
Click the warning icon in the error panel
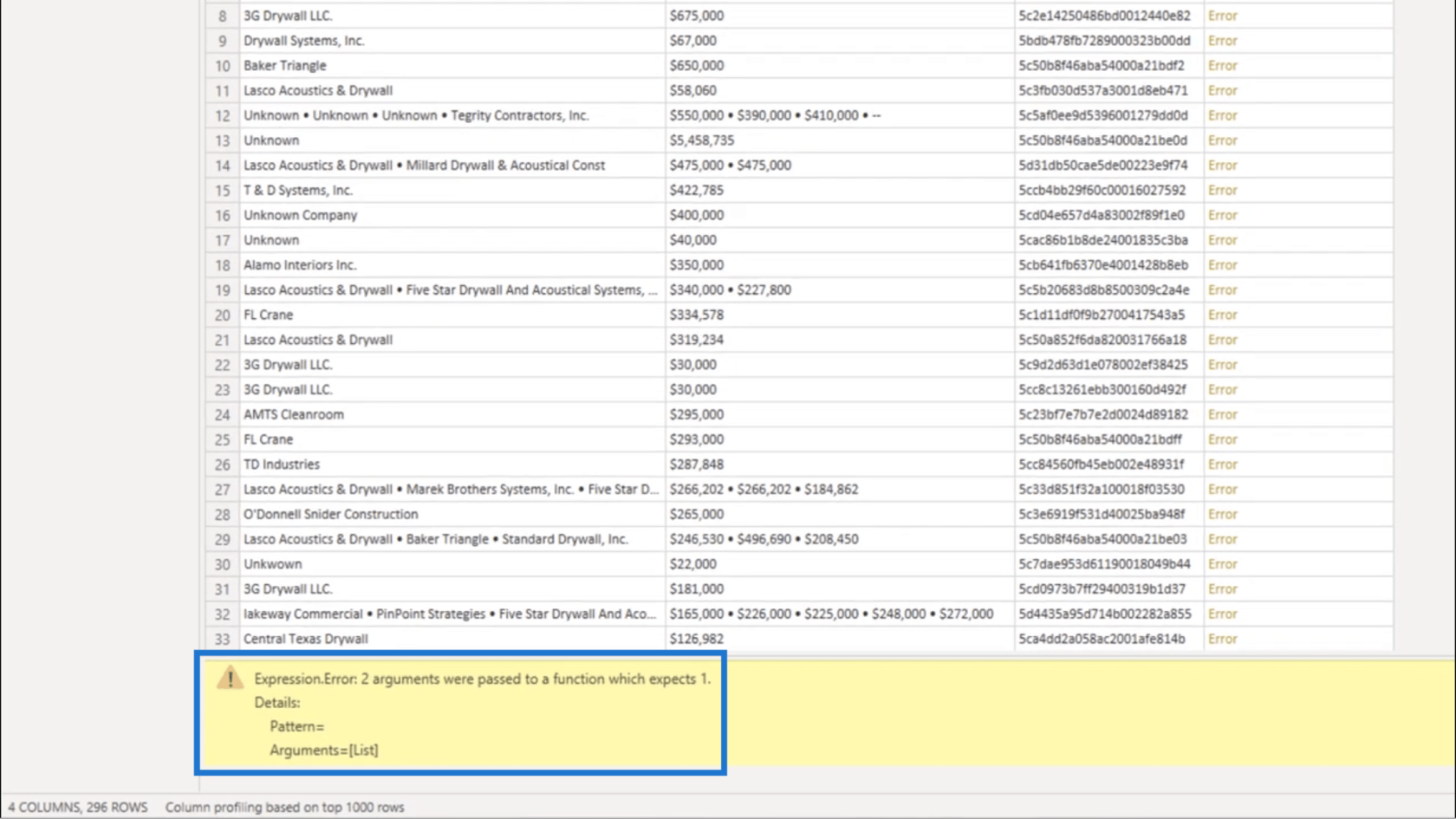[x=231, y=677]
